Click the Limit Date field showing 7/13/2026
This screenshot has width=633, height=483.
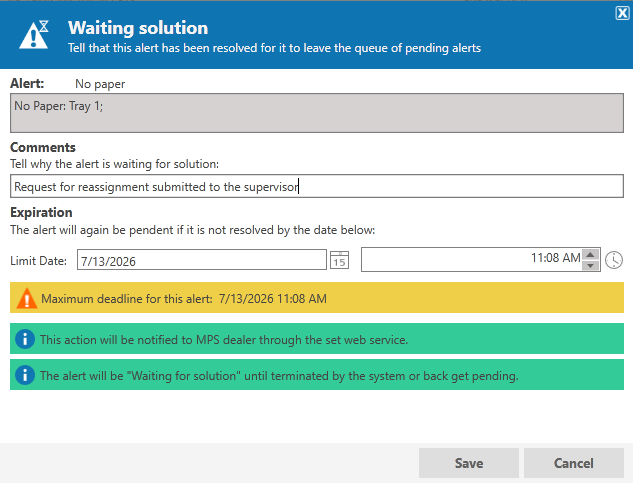pyautogui.click(x=202, y=260)
